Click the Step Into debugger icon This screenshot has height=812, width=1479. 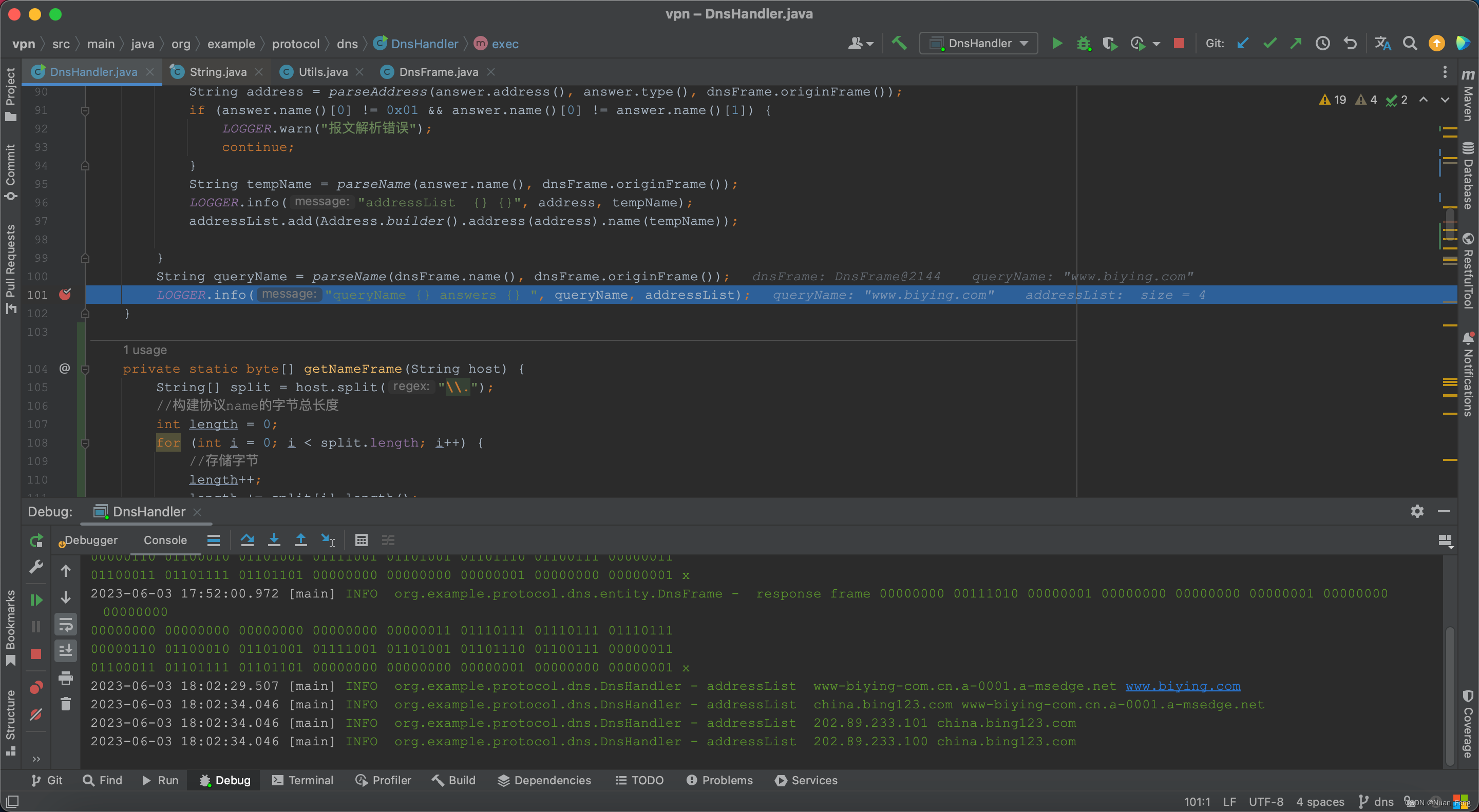pos(274,539)
